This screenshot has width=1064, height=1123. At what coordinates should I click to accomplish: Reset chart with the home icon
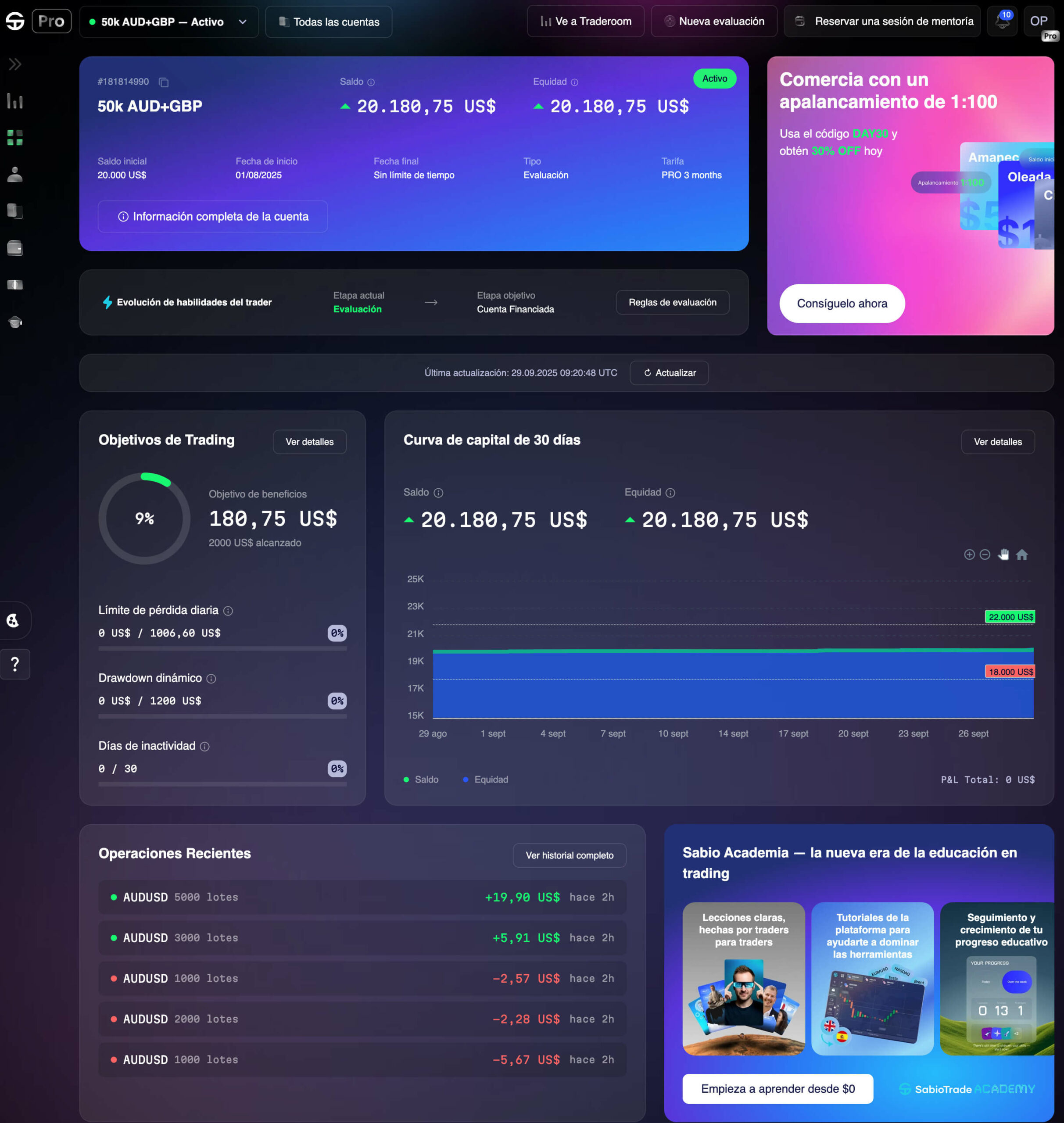[1021, 554]
